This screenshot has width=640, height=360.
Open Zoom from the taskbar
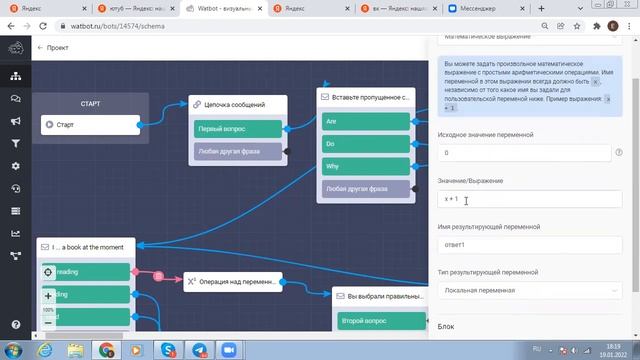point(229,351)
